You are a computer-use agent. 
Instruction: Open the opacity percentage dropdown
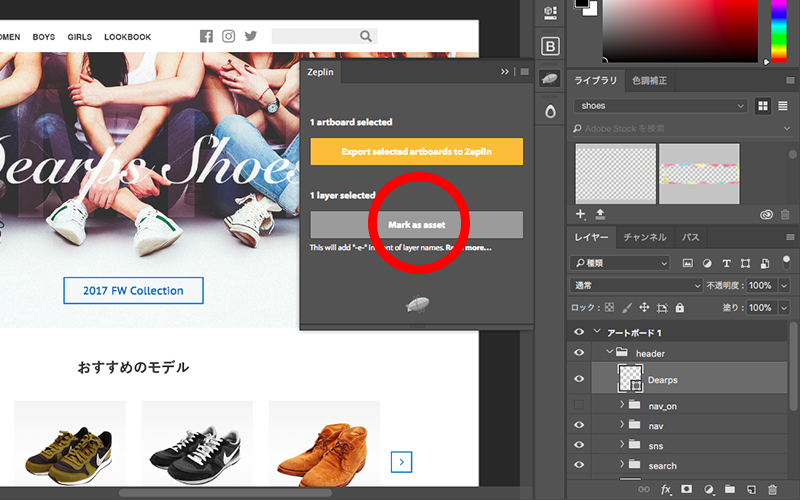(x=784, y=286)
